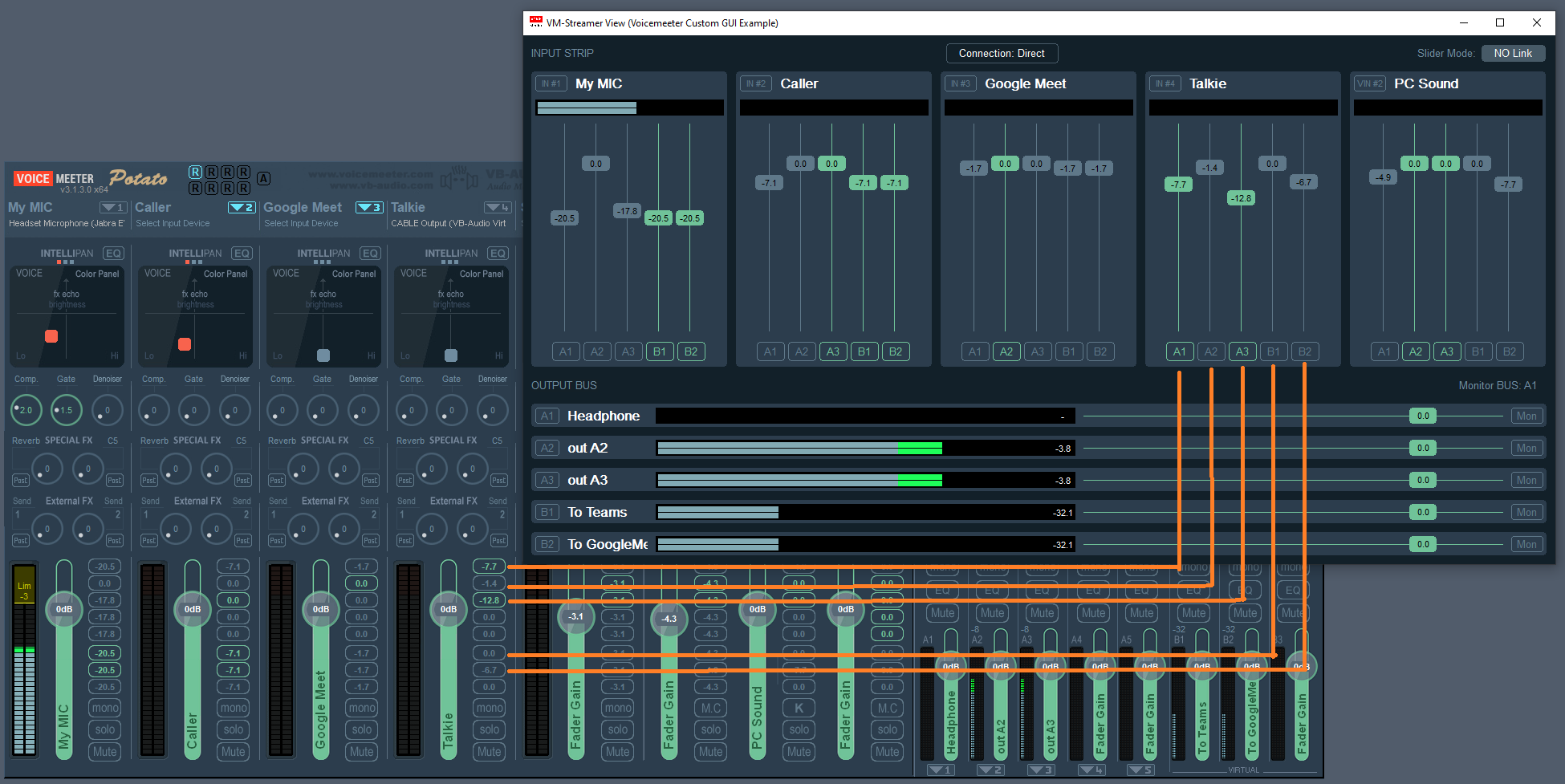Toggle mono on Google Meet strip

pos(361,708)
